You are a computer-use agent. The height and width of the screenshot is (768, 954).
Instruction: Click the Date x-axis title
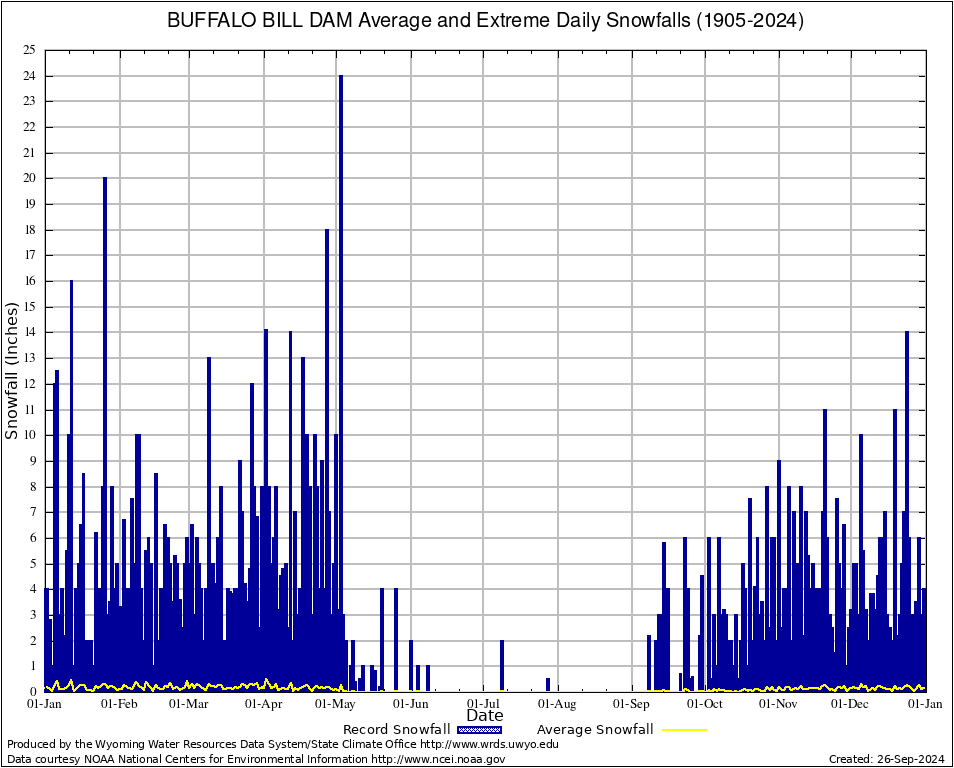click(485, 716)
